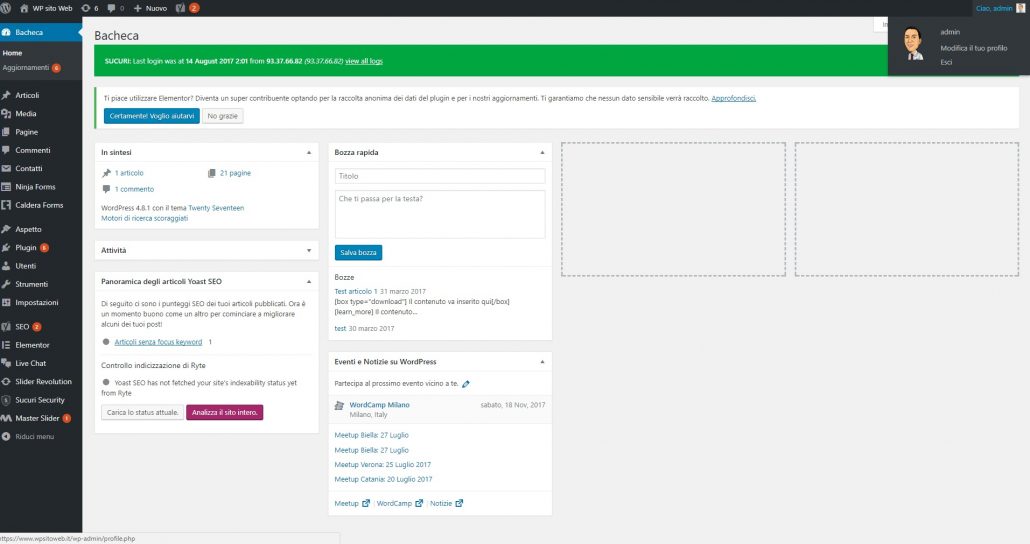Click the WordPress logo icon in admin bar

(x=8, y=7)
